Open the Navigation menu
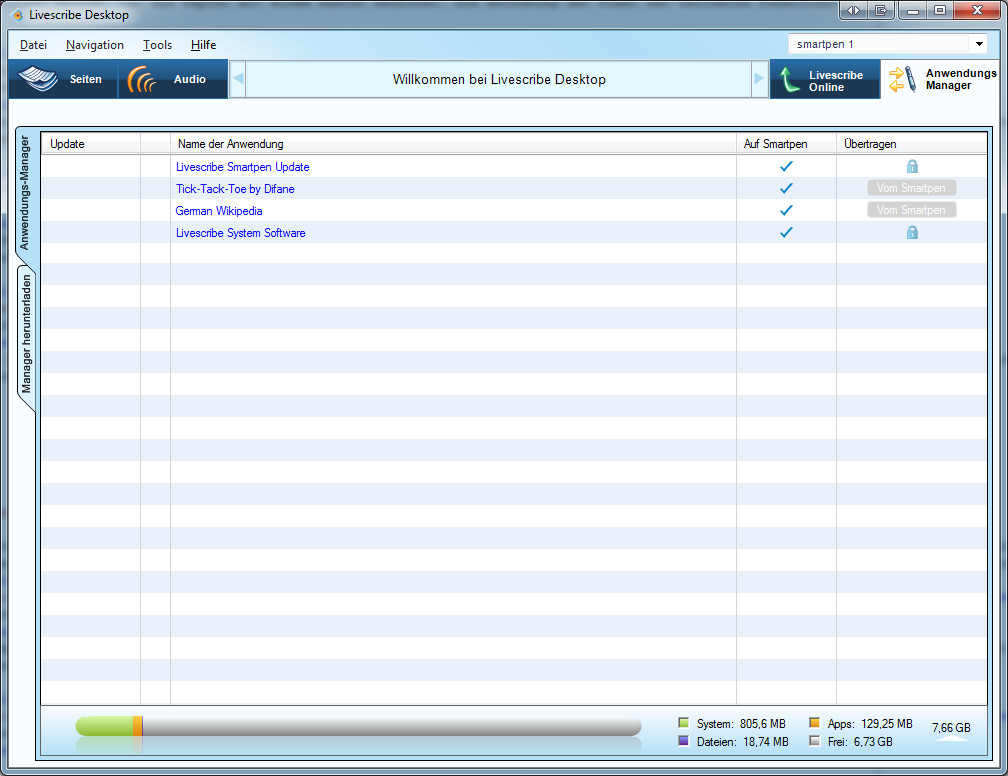 [x=94, y=45]
